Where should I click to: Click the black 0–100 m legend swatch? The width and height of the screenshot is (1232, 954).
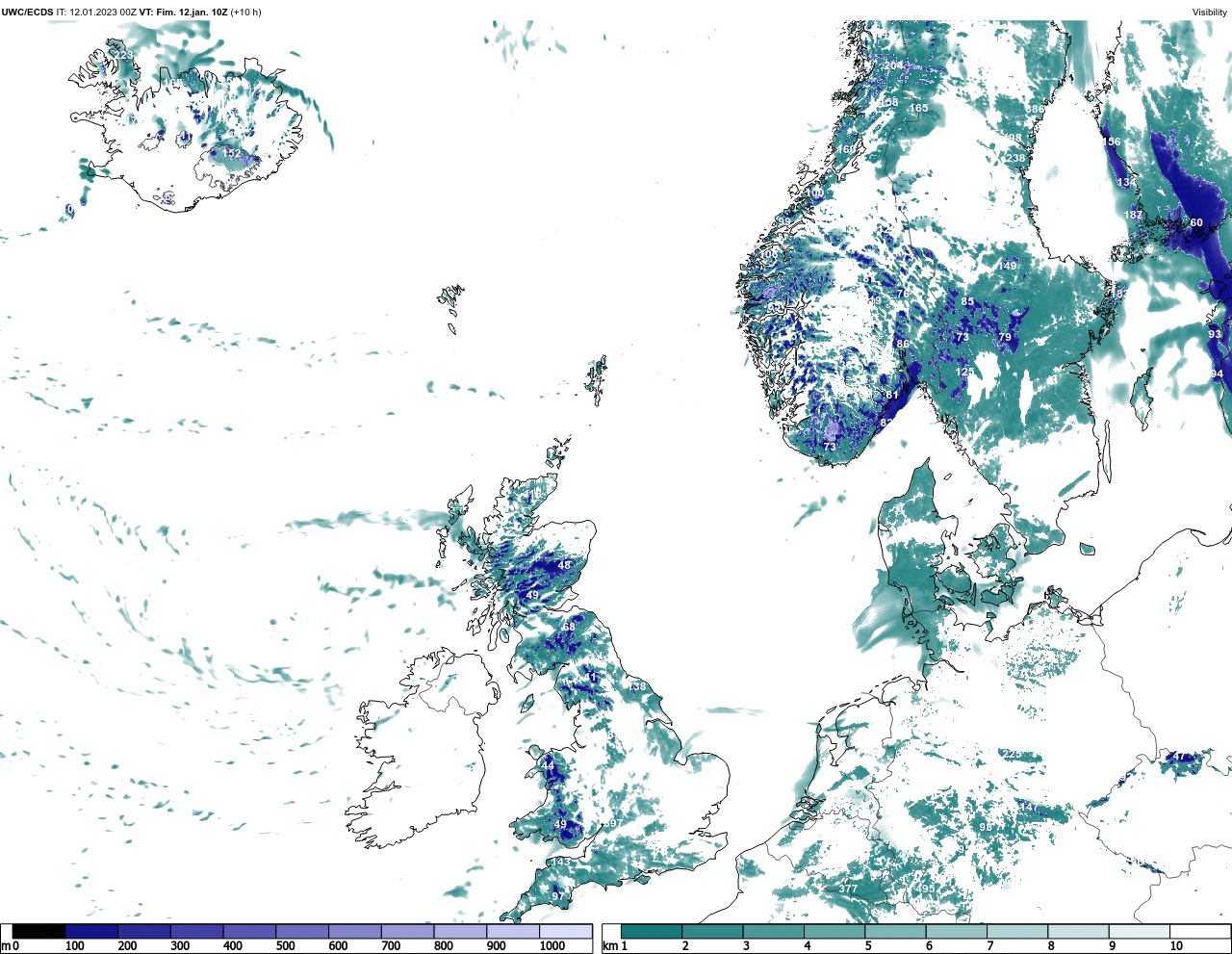[38, 932]
